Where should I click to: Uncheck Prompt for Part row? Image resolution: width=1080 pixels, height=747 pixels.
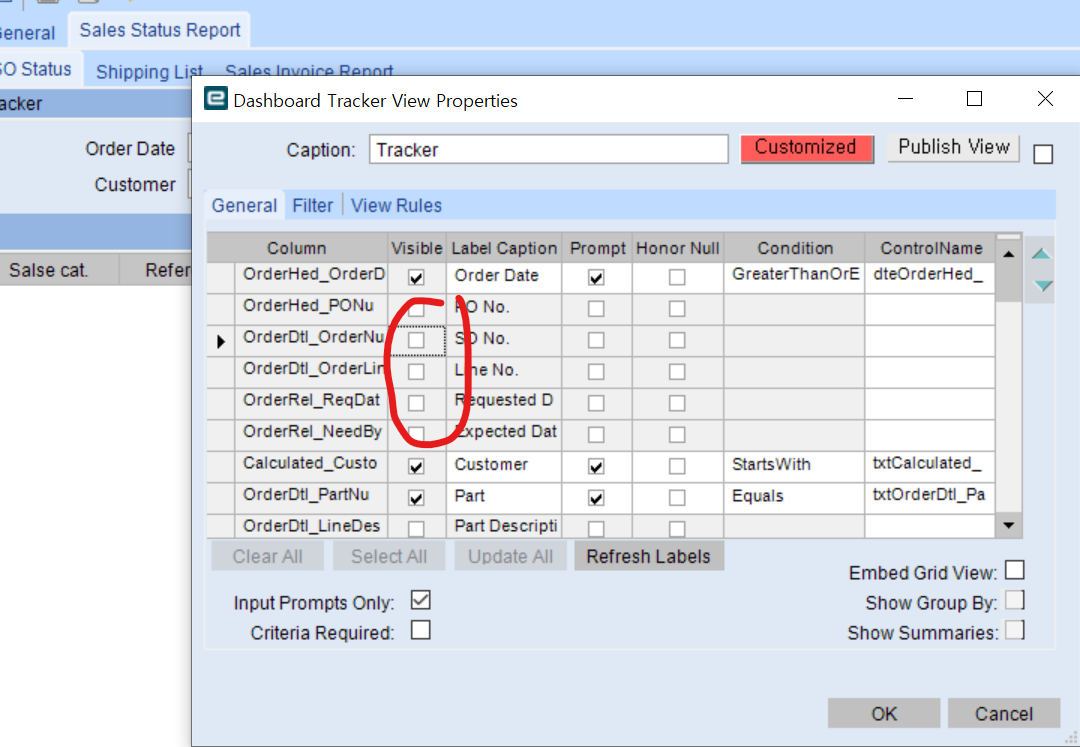point(596,498)
